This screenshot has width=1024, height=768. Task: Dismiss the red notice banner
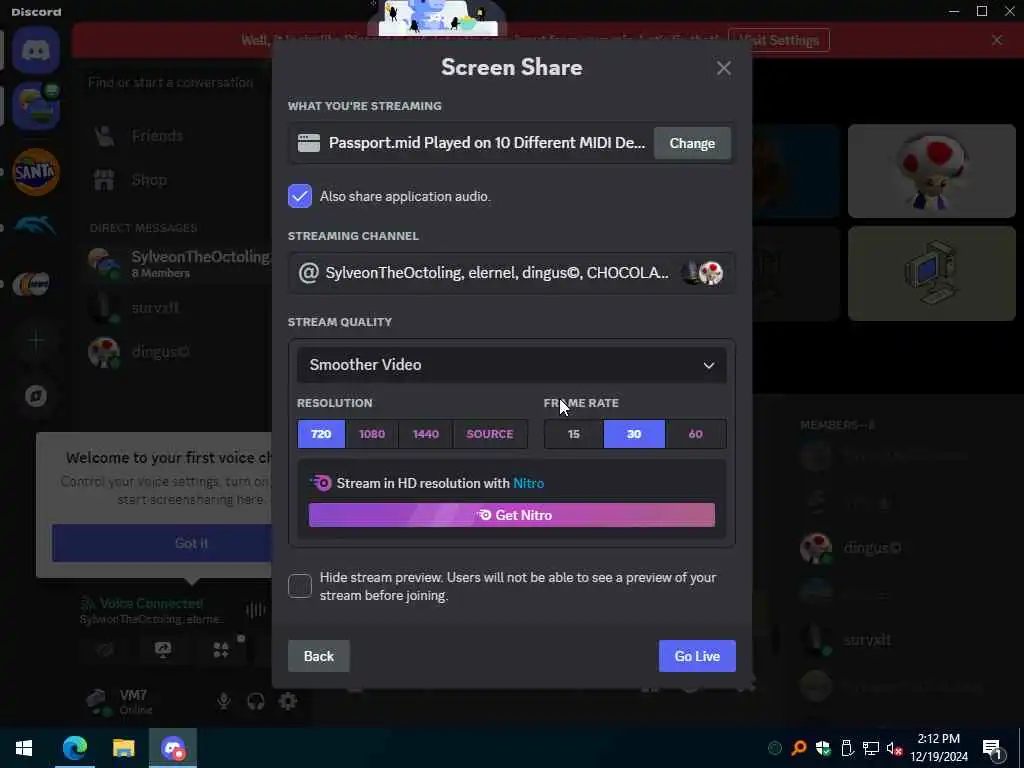point(997,40)
